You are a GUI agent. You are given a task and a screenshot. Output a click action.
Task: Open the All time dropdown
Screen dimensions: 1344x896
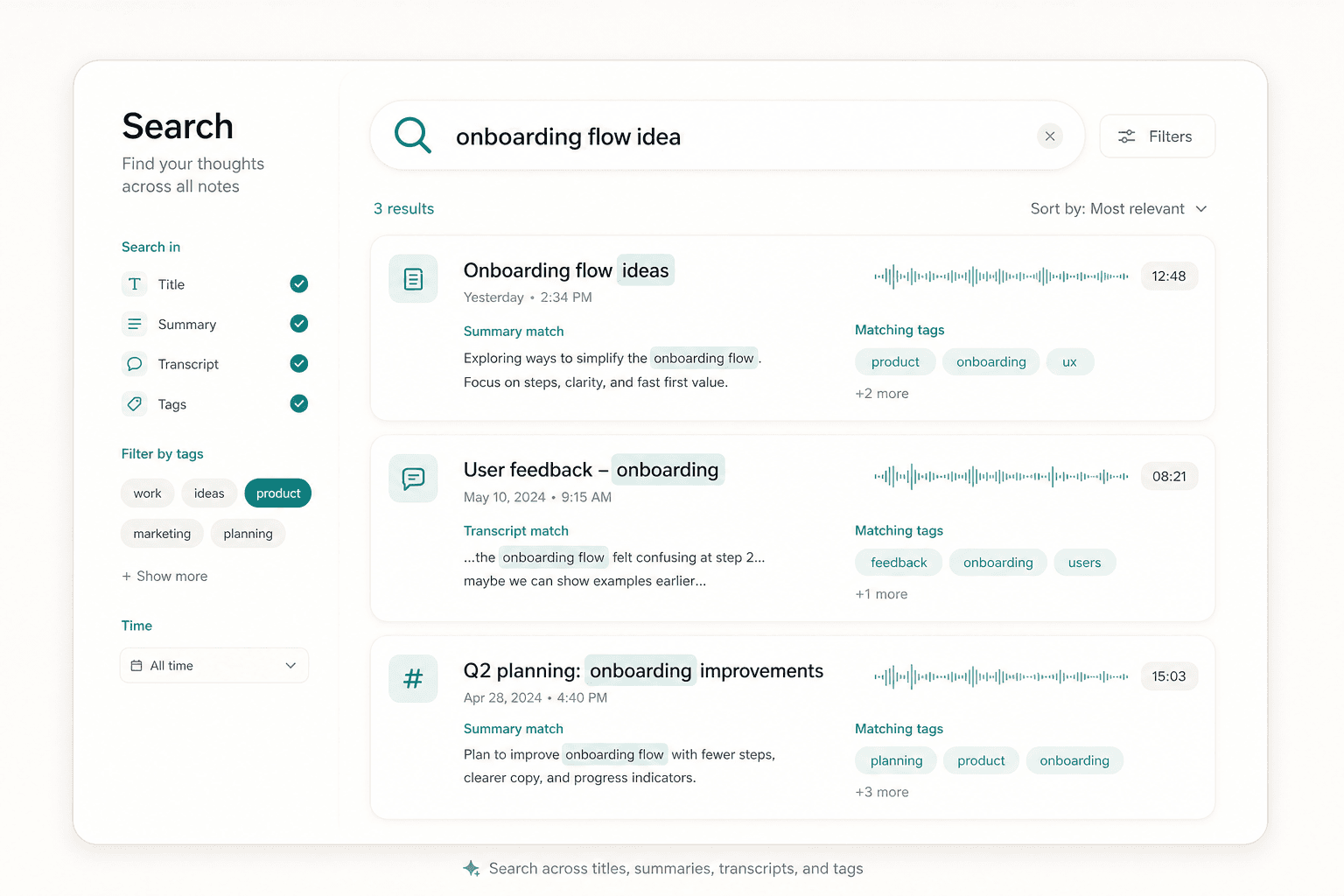coord(214,665)
